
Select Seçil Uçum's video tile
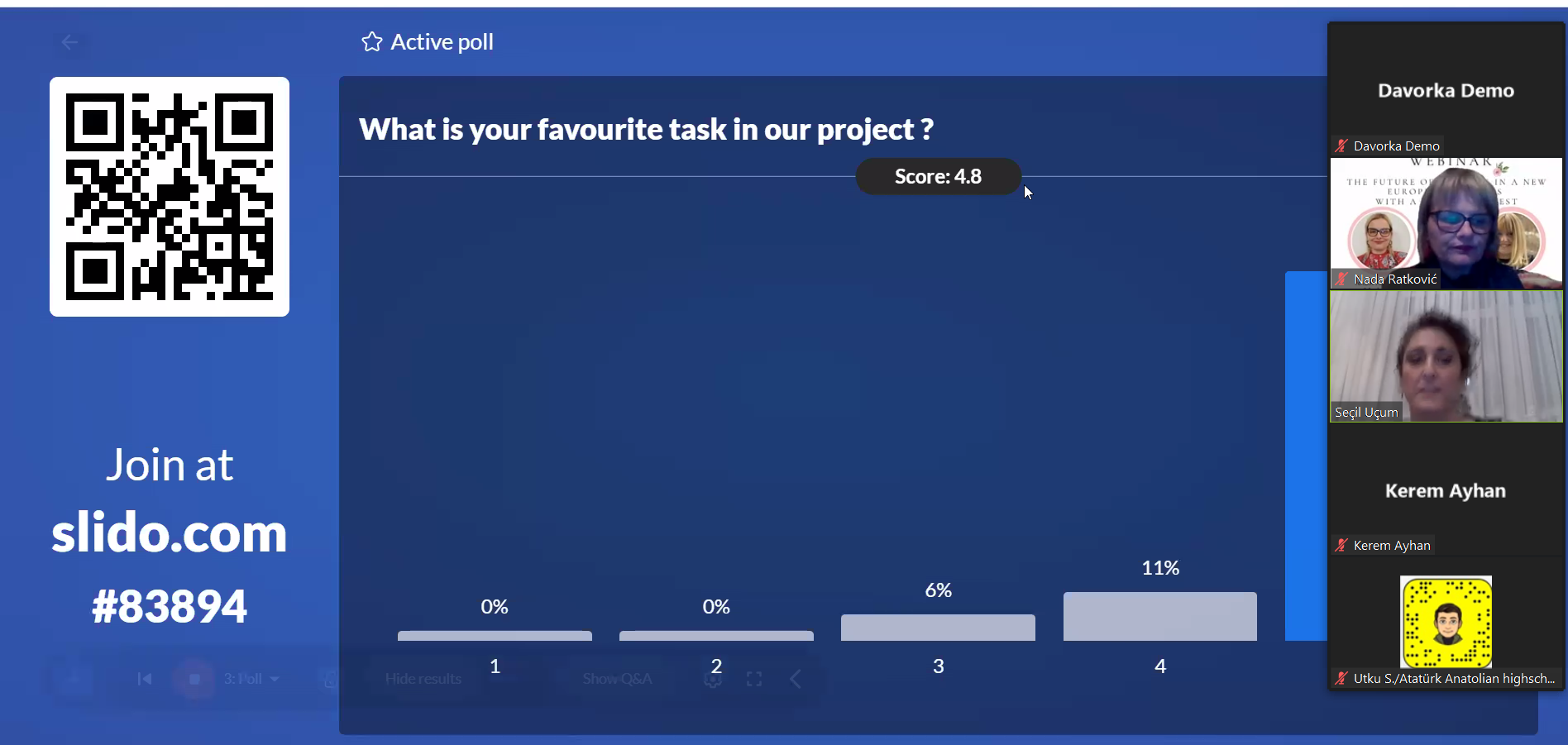[x=1446, y=356]
